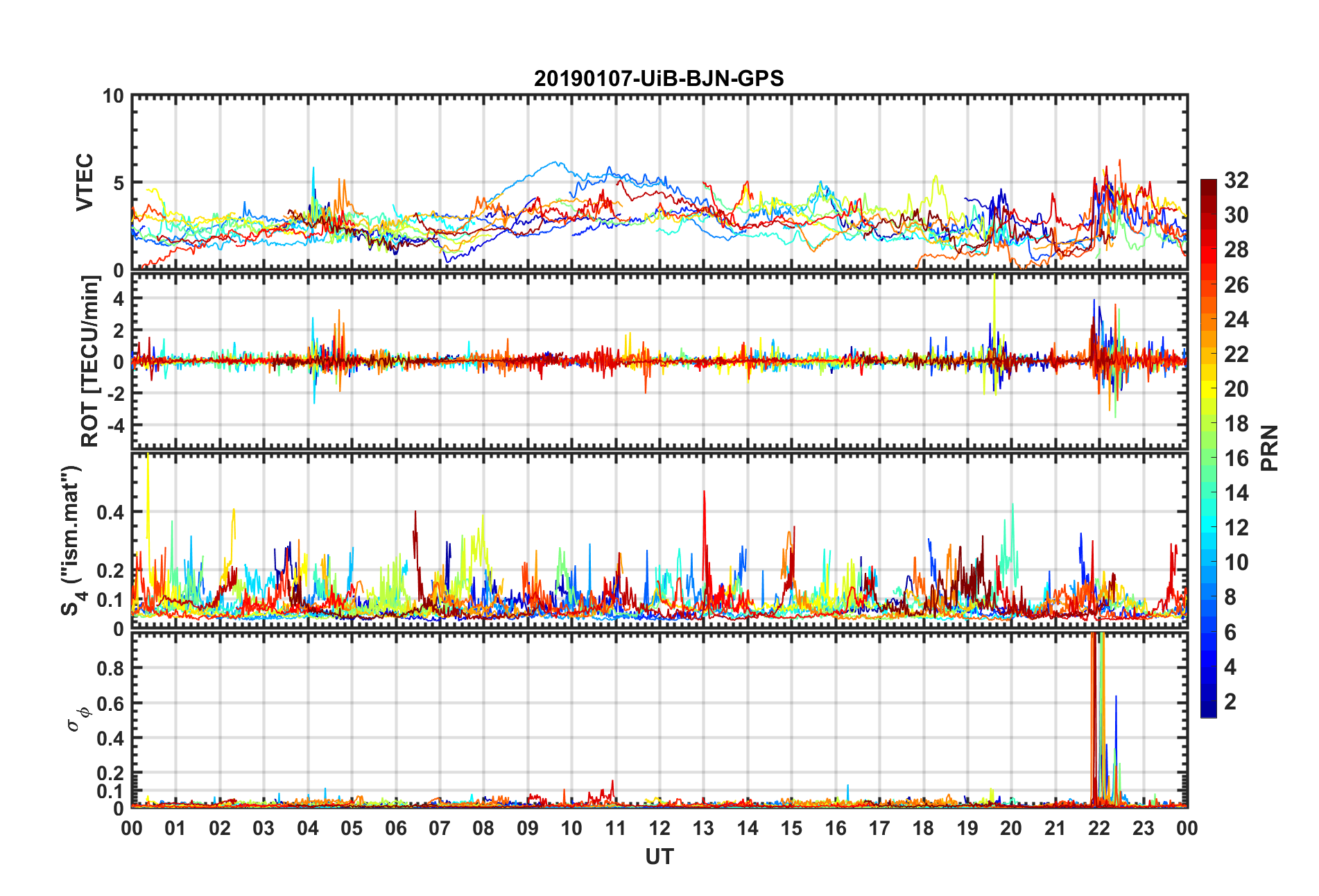Click colorbar tick value 10

(x=1236, y=562)
